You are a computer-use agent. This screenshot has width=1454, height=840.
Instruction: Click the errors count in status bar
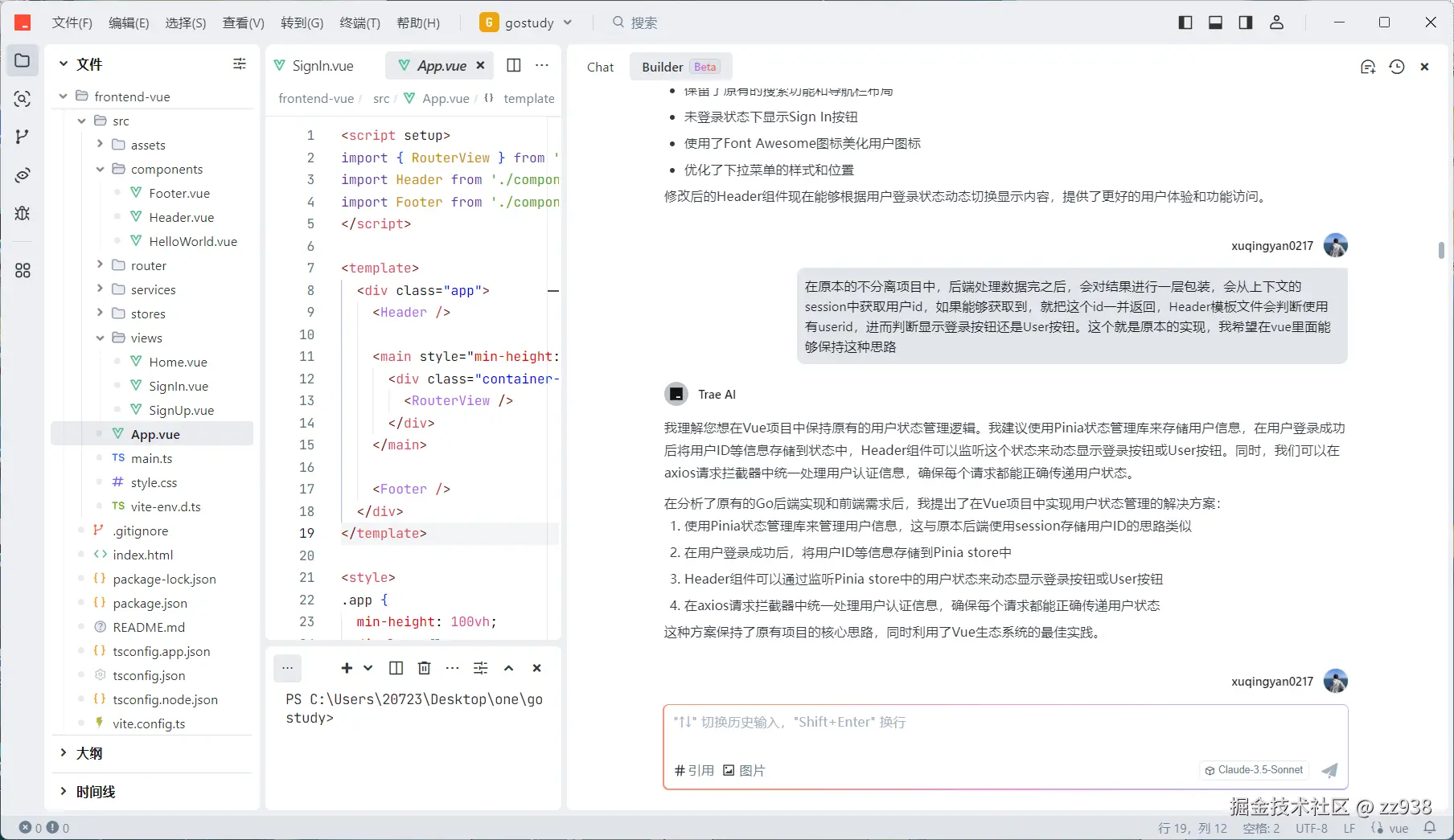[x=31, y=827]
